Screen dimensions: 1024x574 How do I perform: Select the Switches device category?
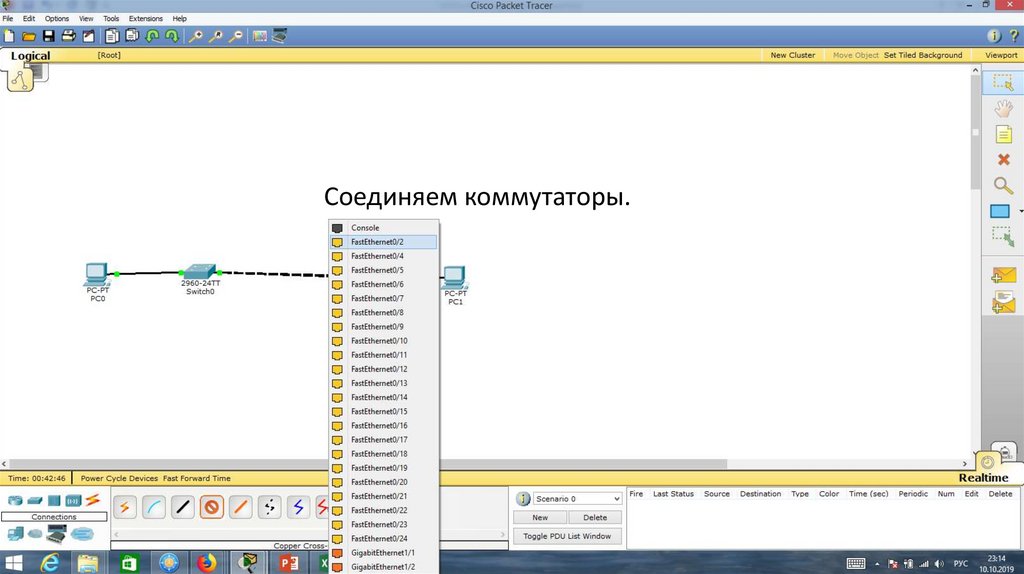35,501
